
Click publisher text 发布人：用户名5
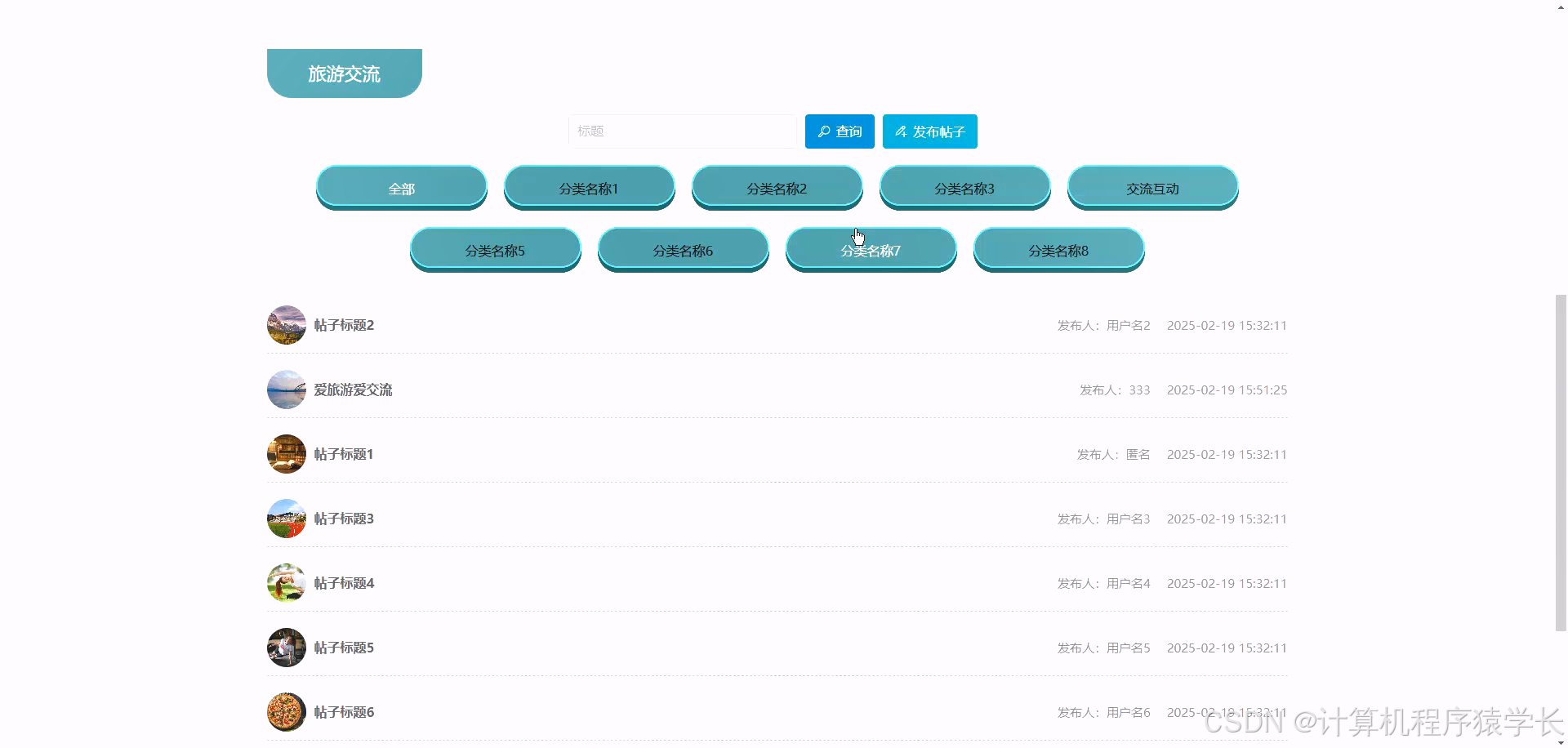coord(1104,648)
